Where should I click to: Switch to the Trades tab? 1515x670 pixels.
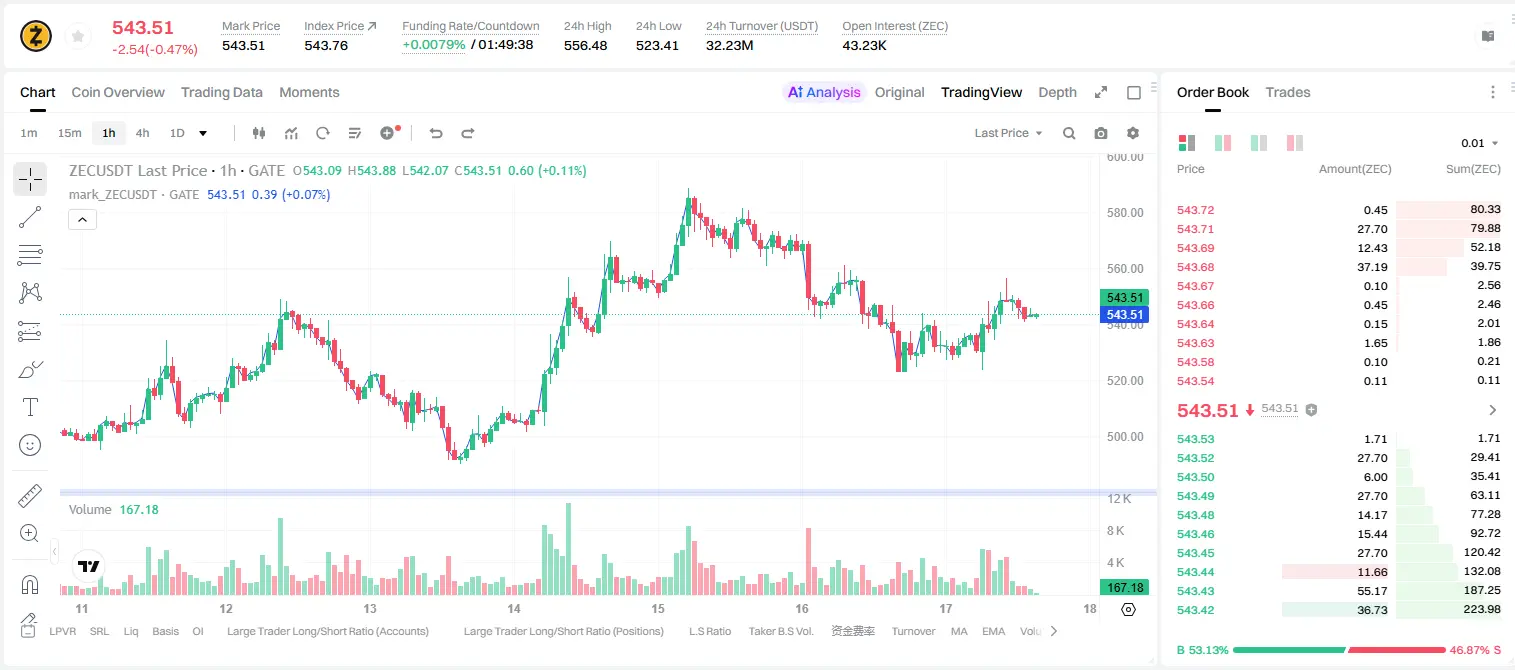pyautogui.click(x=1288, y=92)
